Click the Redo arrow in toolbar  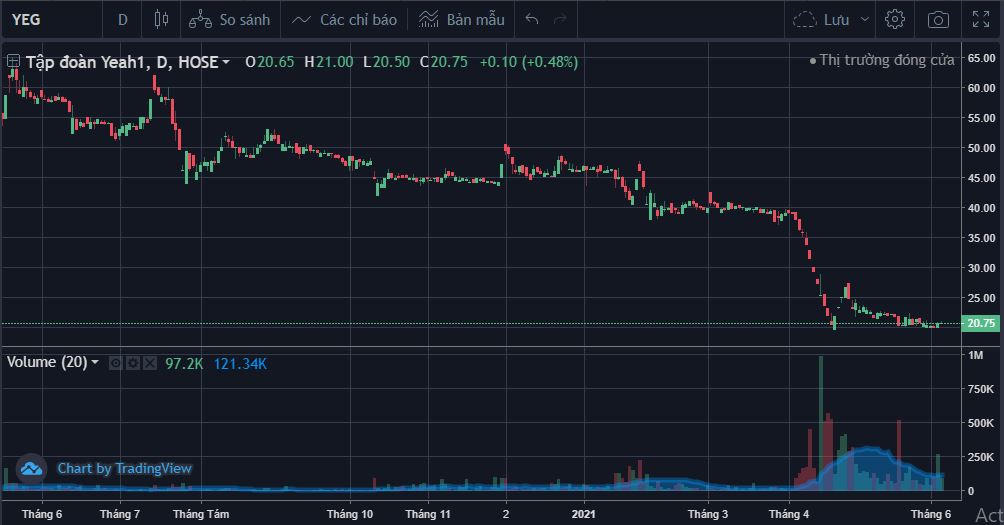click(x=560, y=19)
